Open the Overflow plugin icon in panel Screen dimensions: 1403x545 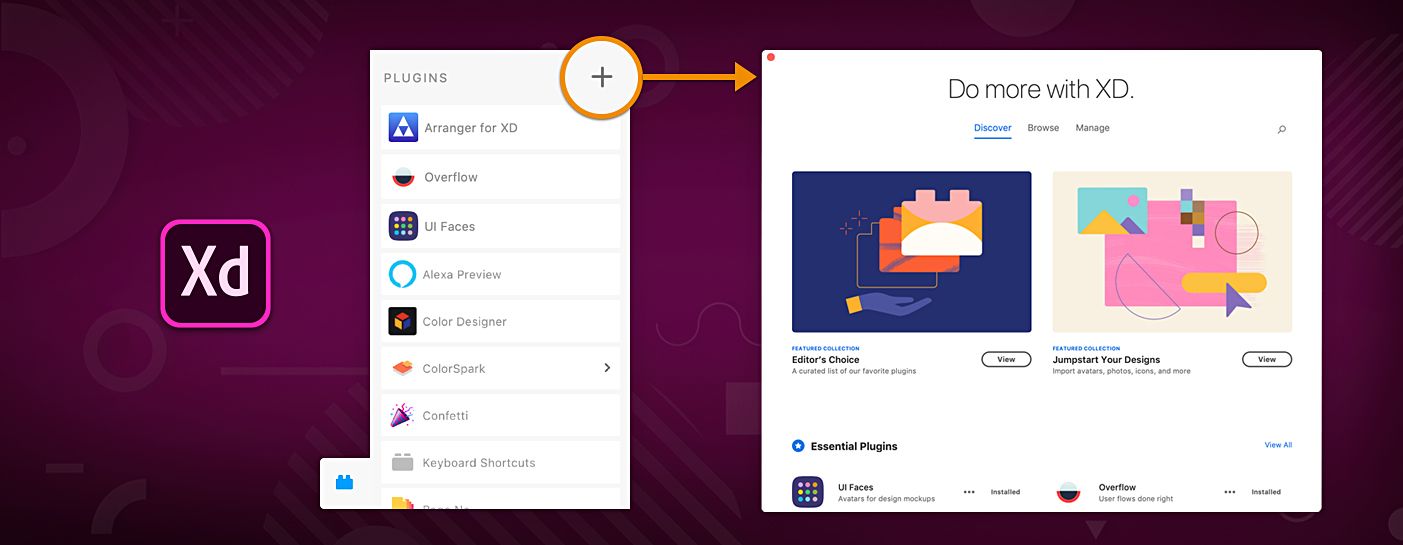coord(403,177)
